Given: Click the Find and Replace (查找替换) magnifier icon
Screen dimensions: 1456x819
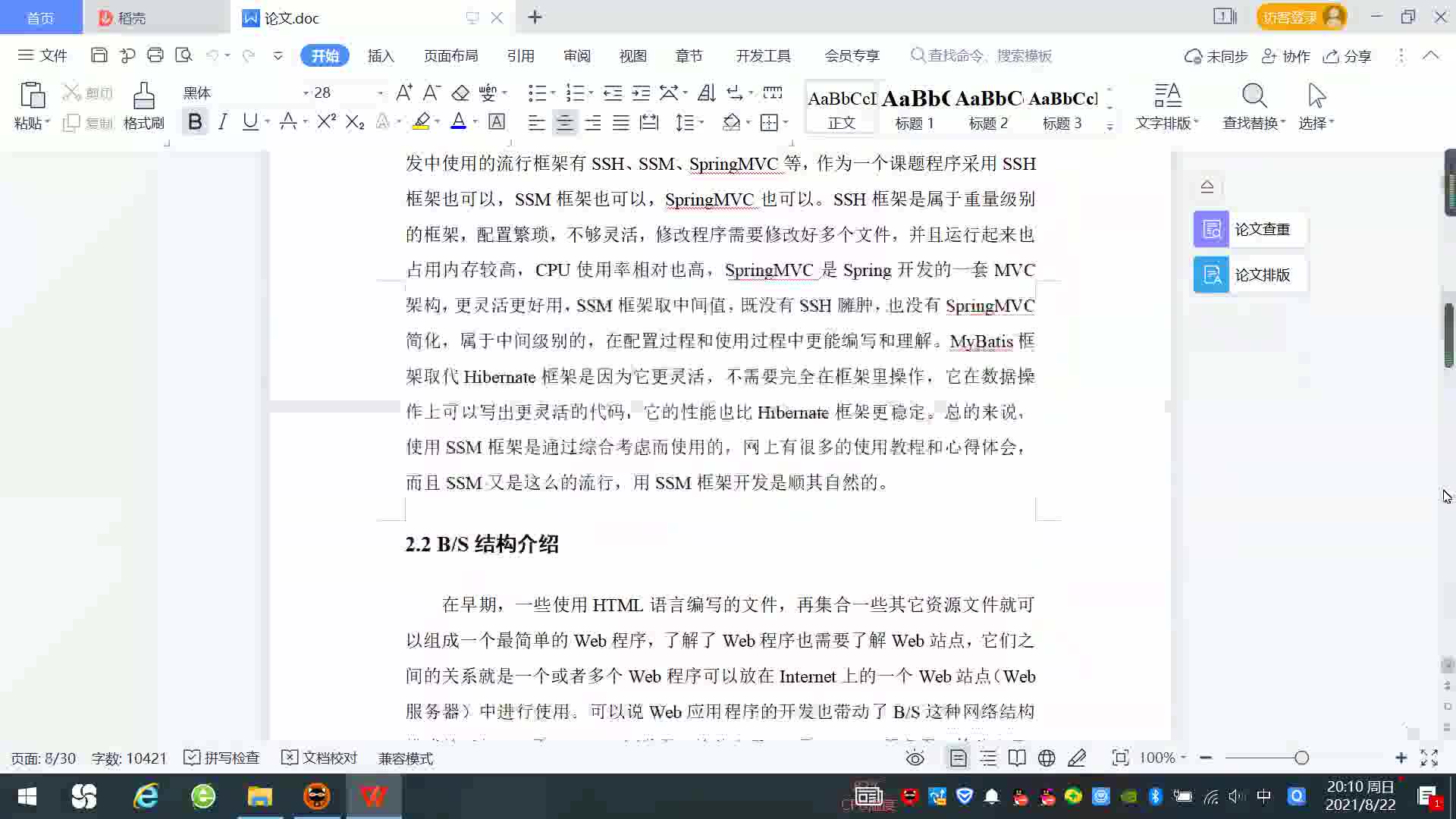Looking at the screenshot, I should (x=1254, y=97).
